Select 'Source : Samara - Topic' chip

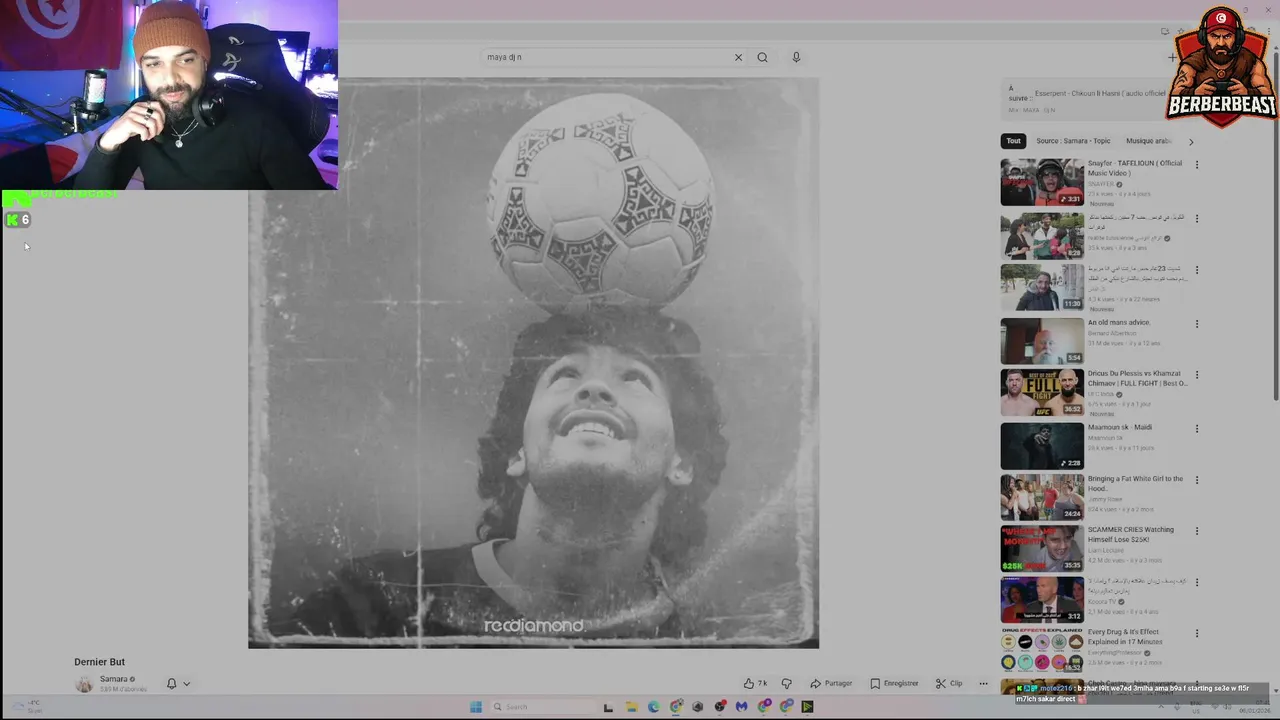pyautogui.click(x=1073, y=141)
